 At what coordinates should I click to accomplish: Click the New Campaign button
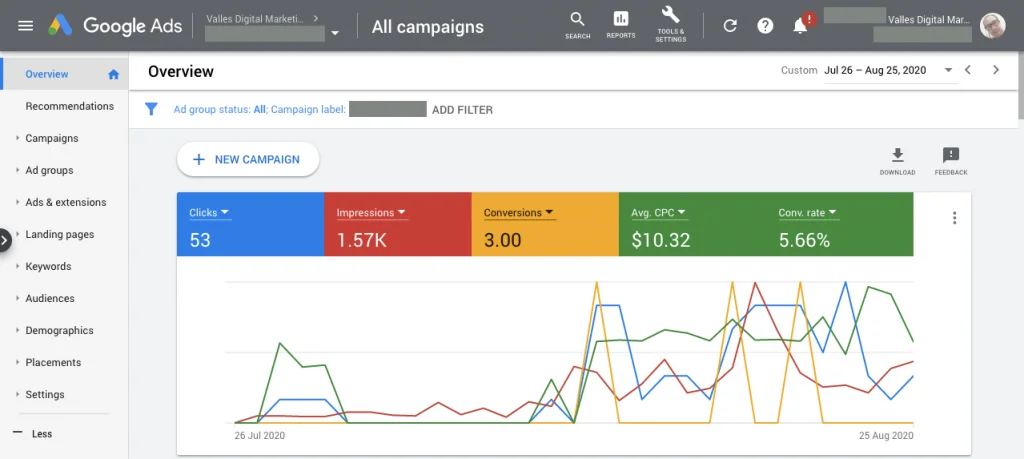point(248,159)
